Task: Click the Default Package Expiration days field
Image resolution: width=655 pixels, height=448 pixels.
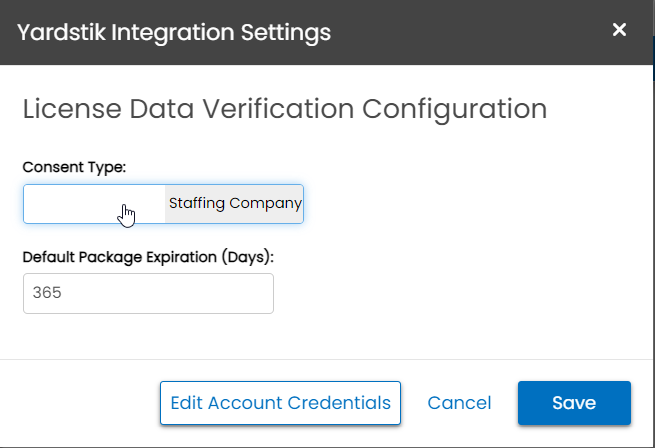Action: [148, 293]
